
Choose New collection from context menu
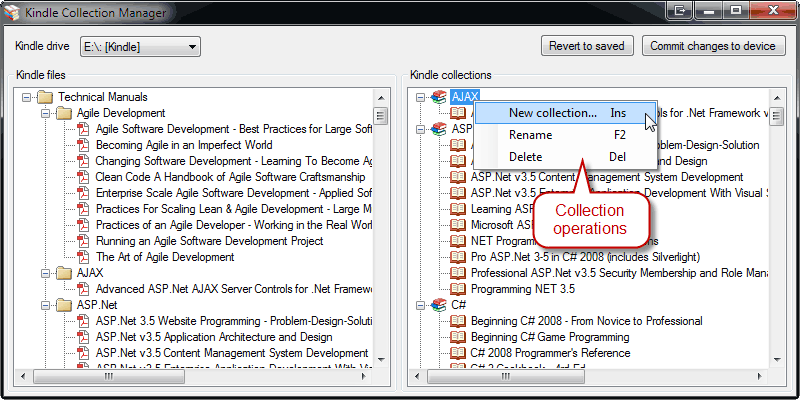point(552,113)
